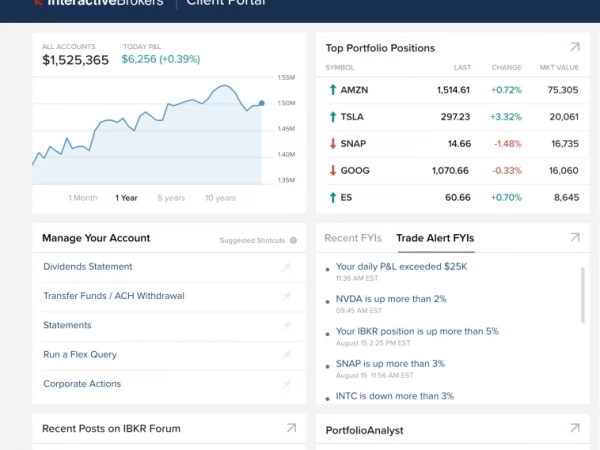Open the IBKR position up 5% alert
This screenshot has width=600, height=450.
417,331
